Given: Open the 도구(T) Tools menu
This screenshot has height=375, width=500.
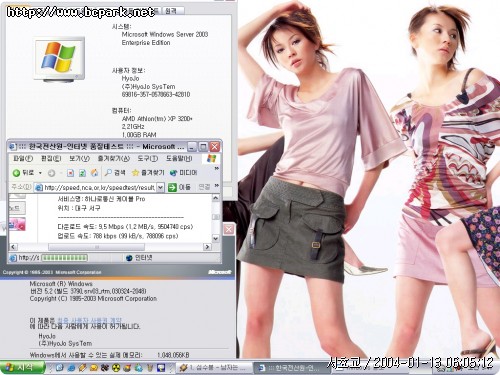Looking at the screenshot, I should 148,158.
